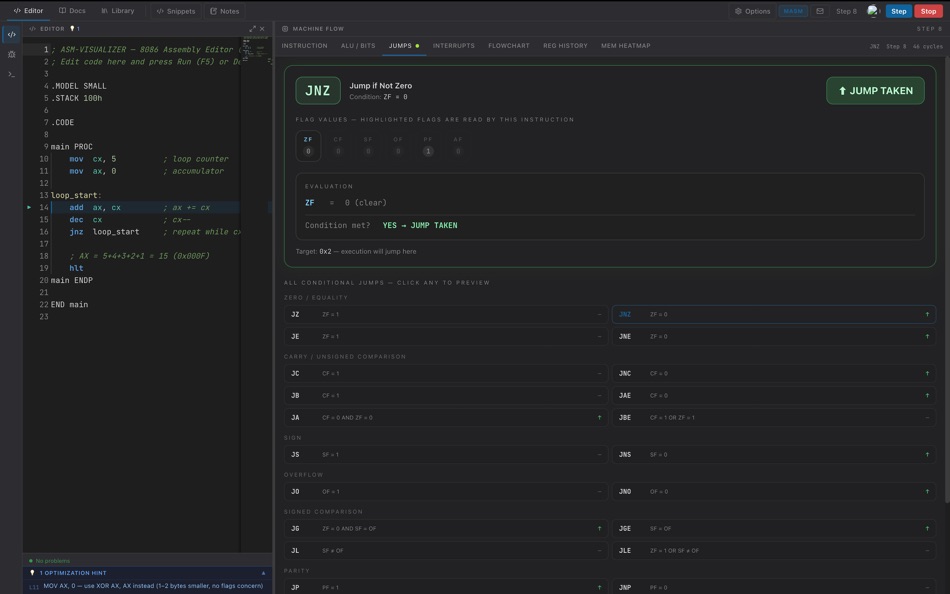Open the Snippets panel
950x594 pixels.
(x=176, y=11)
